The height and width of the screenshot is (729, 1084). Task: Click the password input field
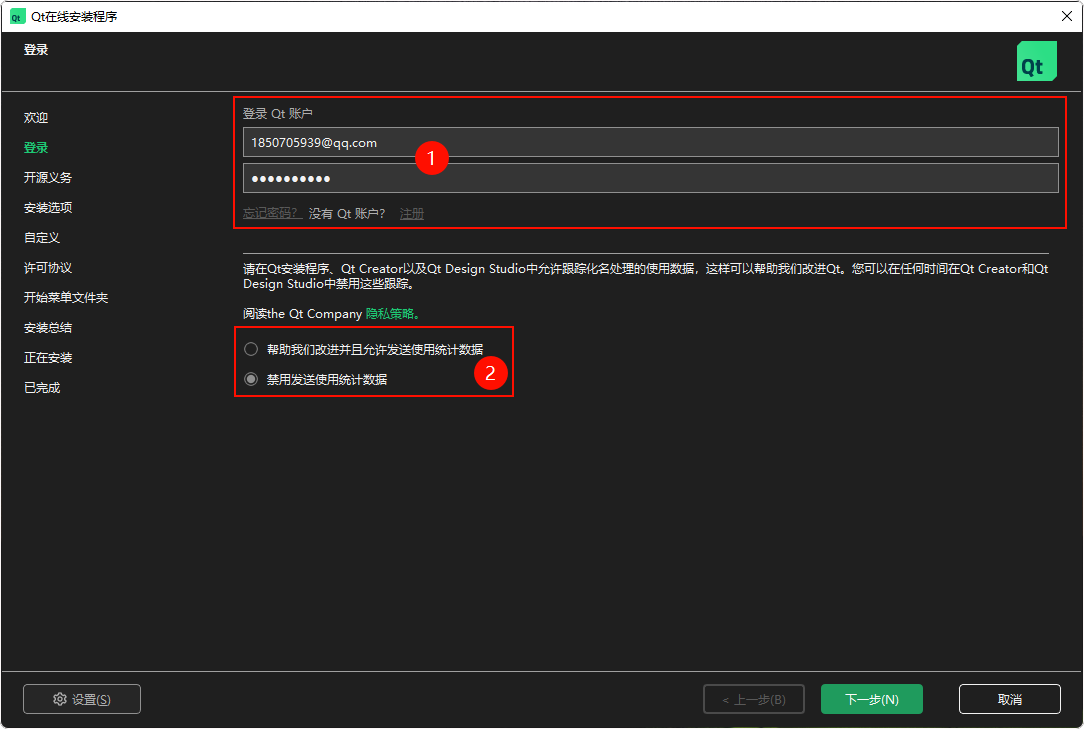[650, 178]
